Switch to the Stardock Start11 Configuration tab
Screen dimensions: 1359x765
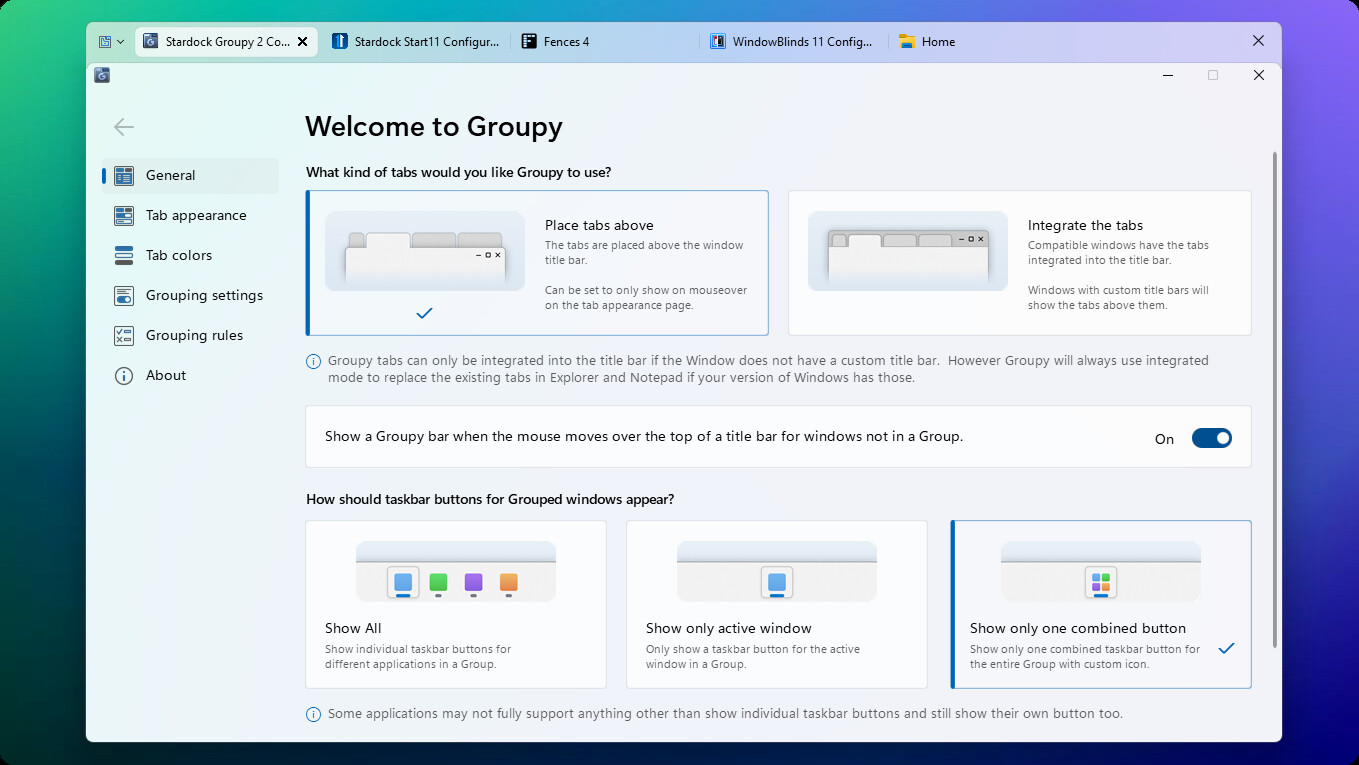[x=416, y=41]
